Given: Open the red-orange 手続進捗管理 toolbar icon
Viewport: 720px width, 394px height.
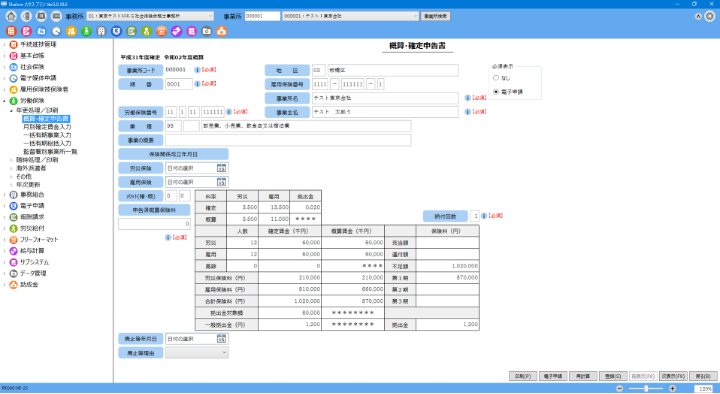Looking at the screenshot, I should tap(11, 31).
